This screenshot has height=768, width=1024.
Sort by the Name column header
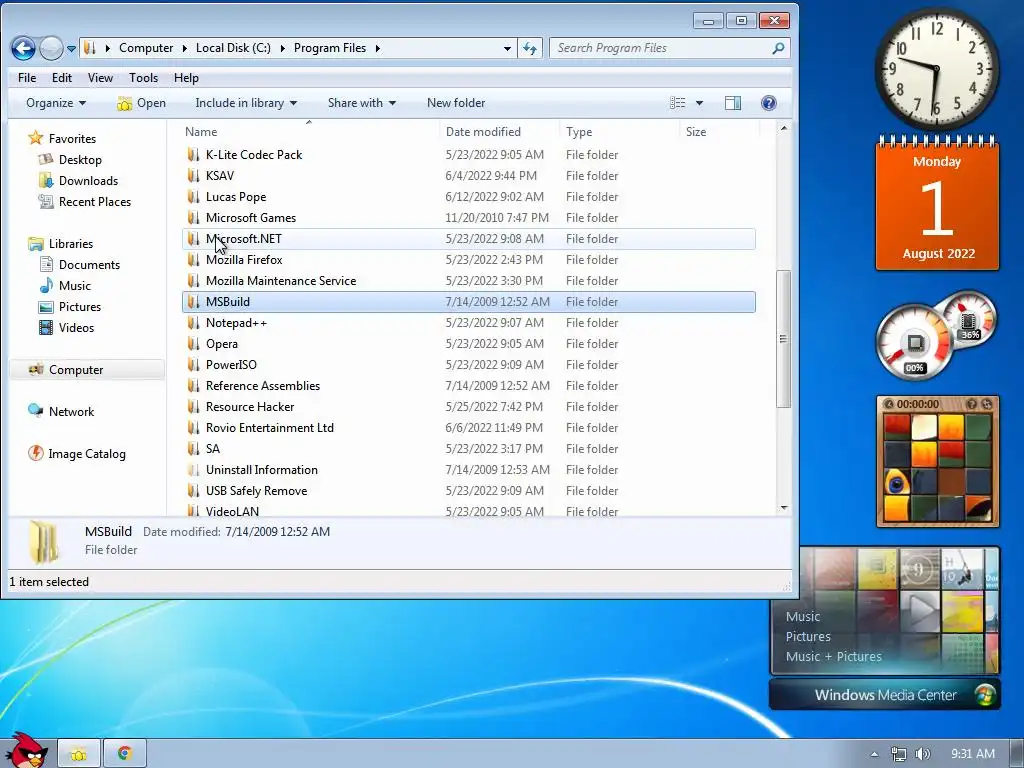[x=201, y=132]
